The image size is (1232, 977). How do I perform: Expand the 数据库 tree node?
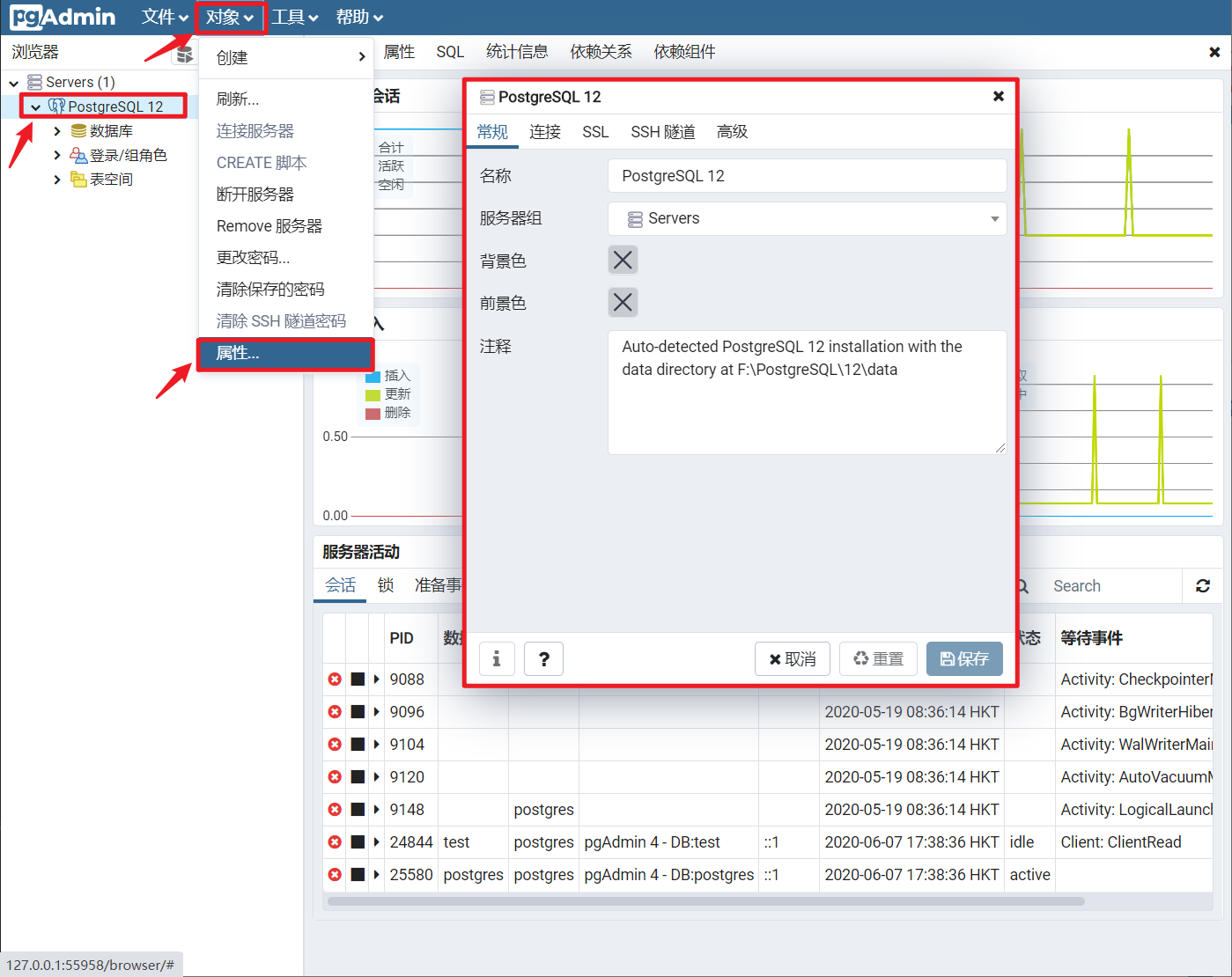pos(57,131)
